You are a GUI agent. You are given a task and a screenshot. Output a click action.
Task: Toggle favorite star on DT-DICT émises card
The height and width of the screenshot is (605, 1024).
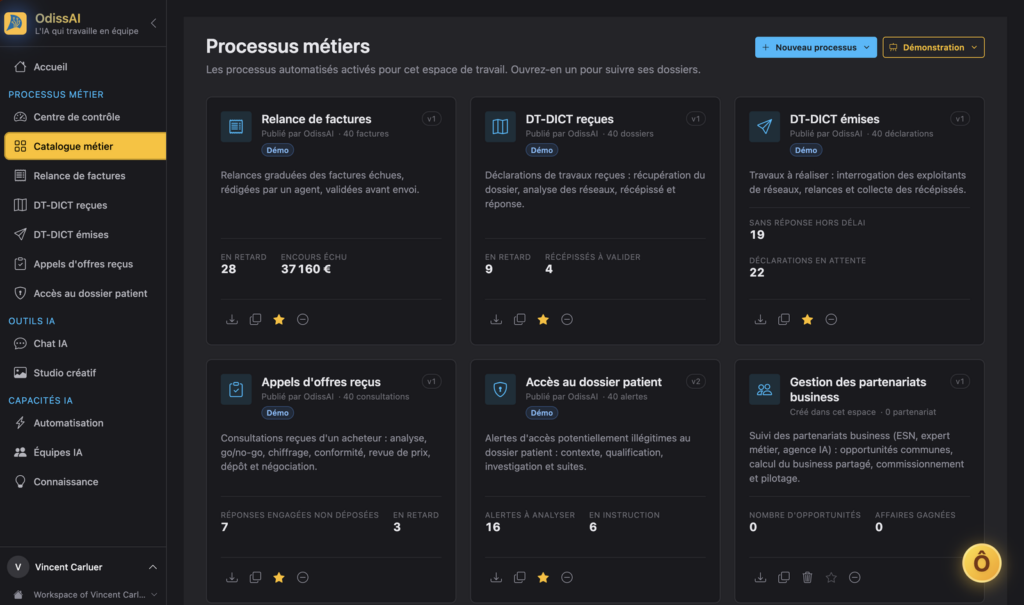807,319
